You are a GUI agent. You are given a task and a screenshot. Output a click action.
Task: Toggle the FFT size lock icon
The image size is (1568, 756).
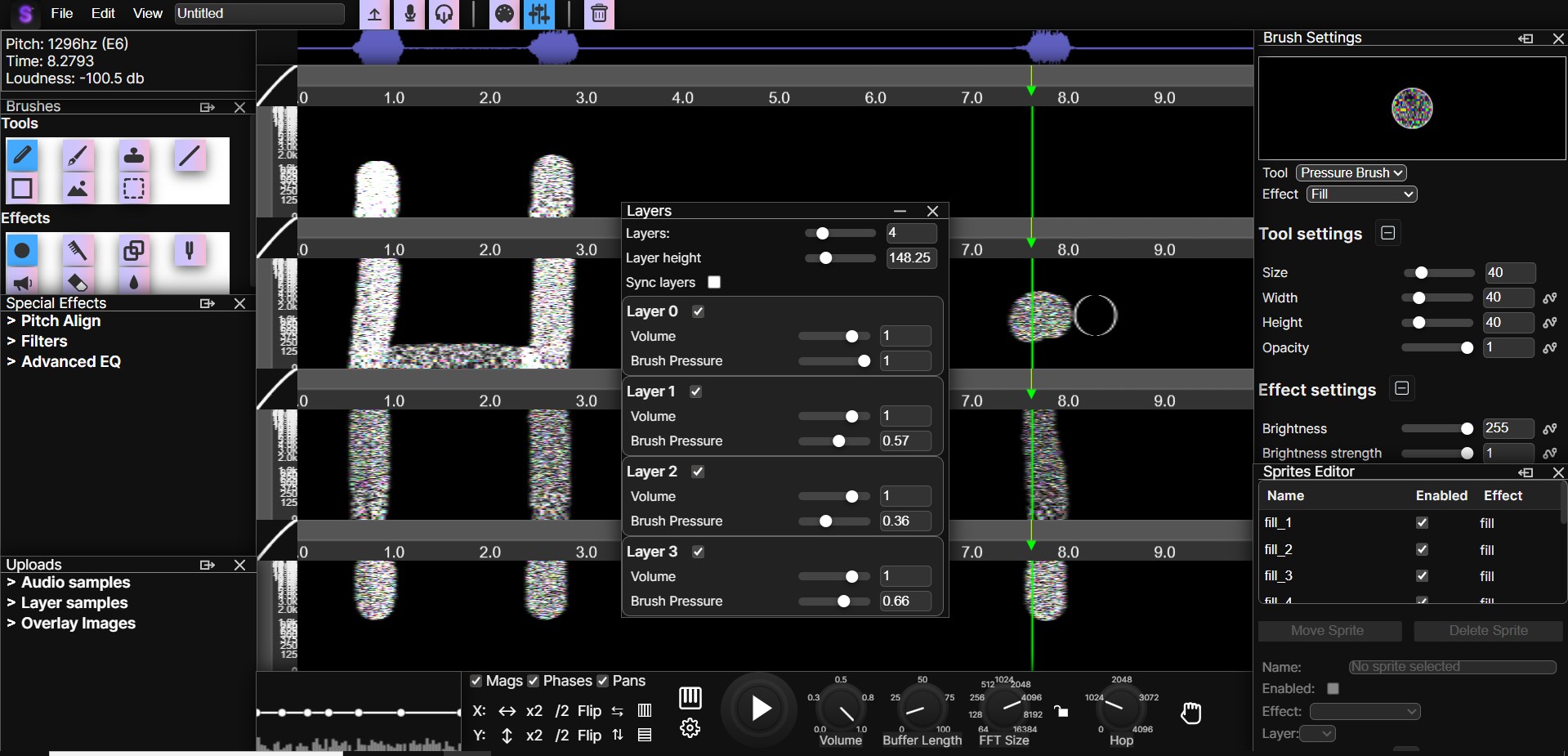click(x=1061, y=711)
